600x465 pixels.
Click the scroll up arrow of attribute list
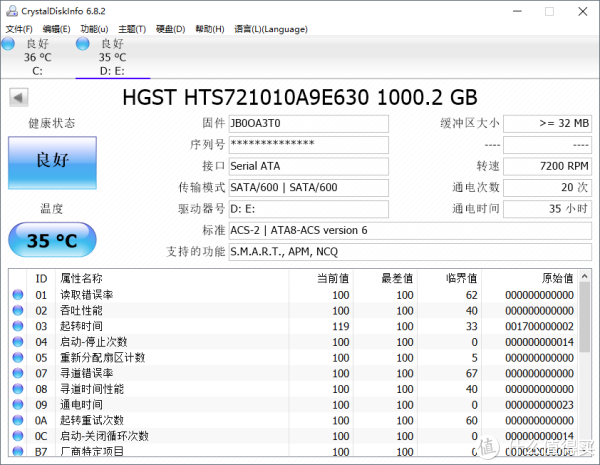coord(584,276)
